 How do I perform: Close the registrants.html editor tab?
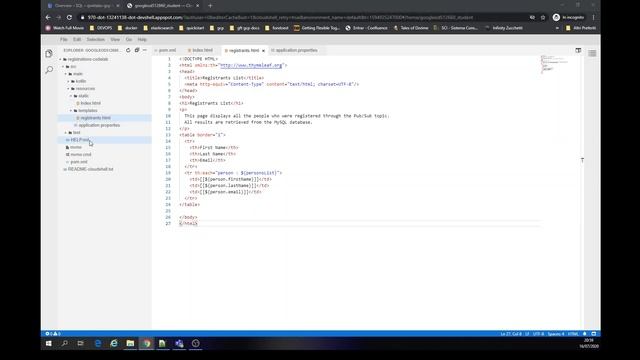pyautogui.click(x=263, y=51)
